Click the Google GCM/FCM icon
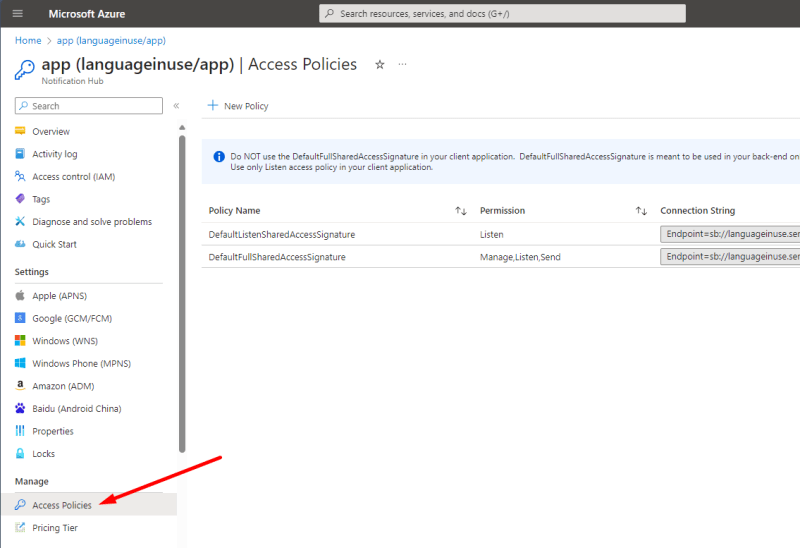Screen dimensions: 800x548 20,318
